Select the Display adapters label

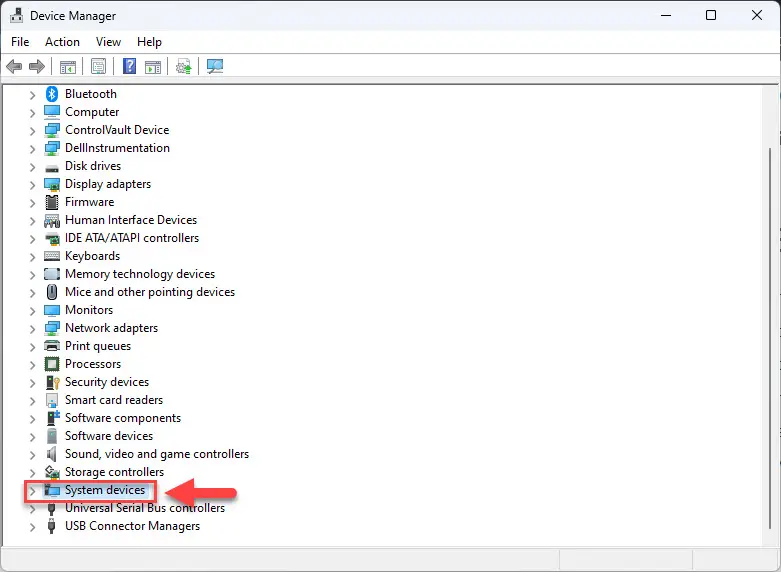(108, 184)
